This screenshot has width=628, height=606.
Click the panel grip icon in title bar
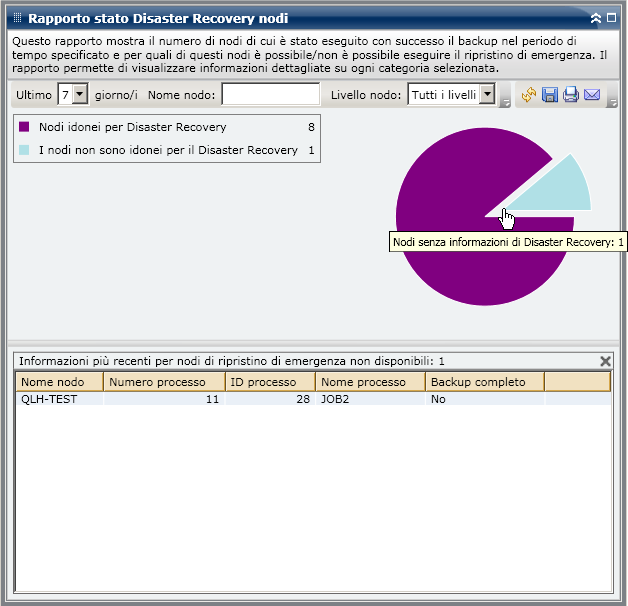(x=17, y=18)
